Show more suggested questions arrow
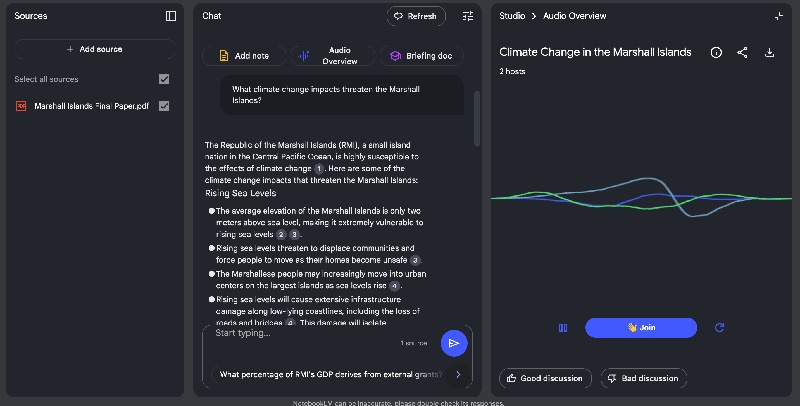Viewport: 800px width, 406px height. [x=458, y=375]
